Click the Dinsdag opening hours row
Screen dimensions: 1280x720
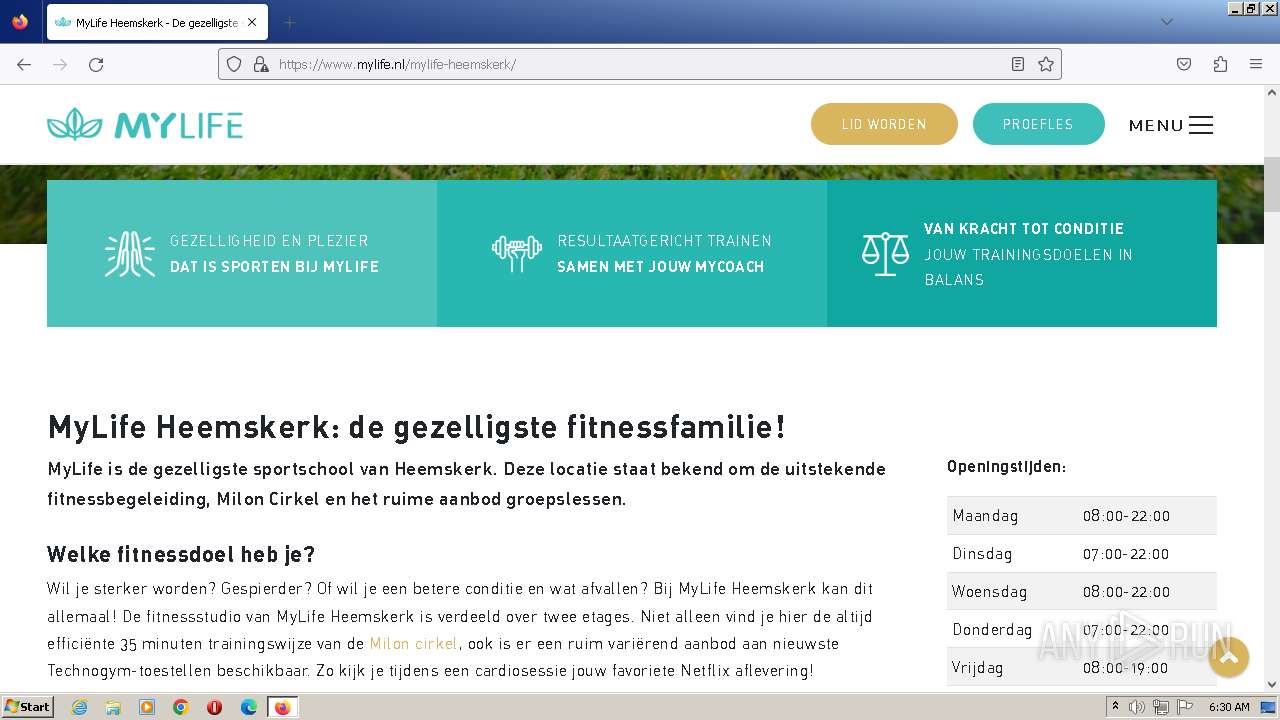coord(1082,554)
